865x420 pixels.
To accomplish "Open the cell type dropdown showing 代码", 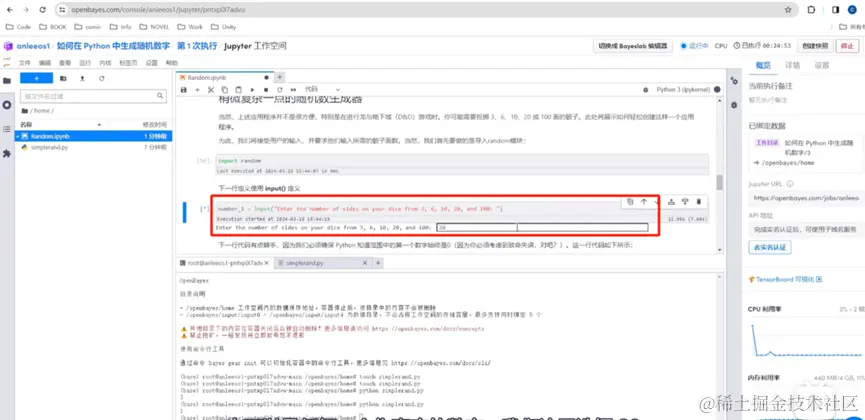I will [323, 89].
